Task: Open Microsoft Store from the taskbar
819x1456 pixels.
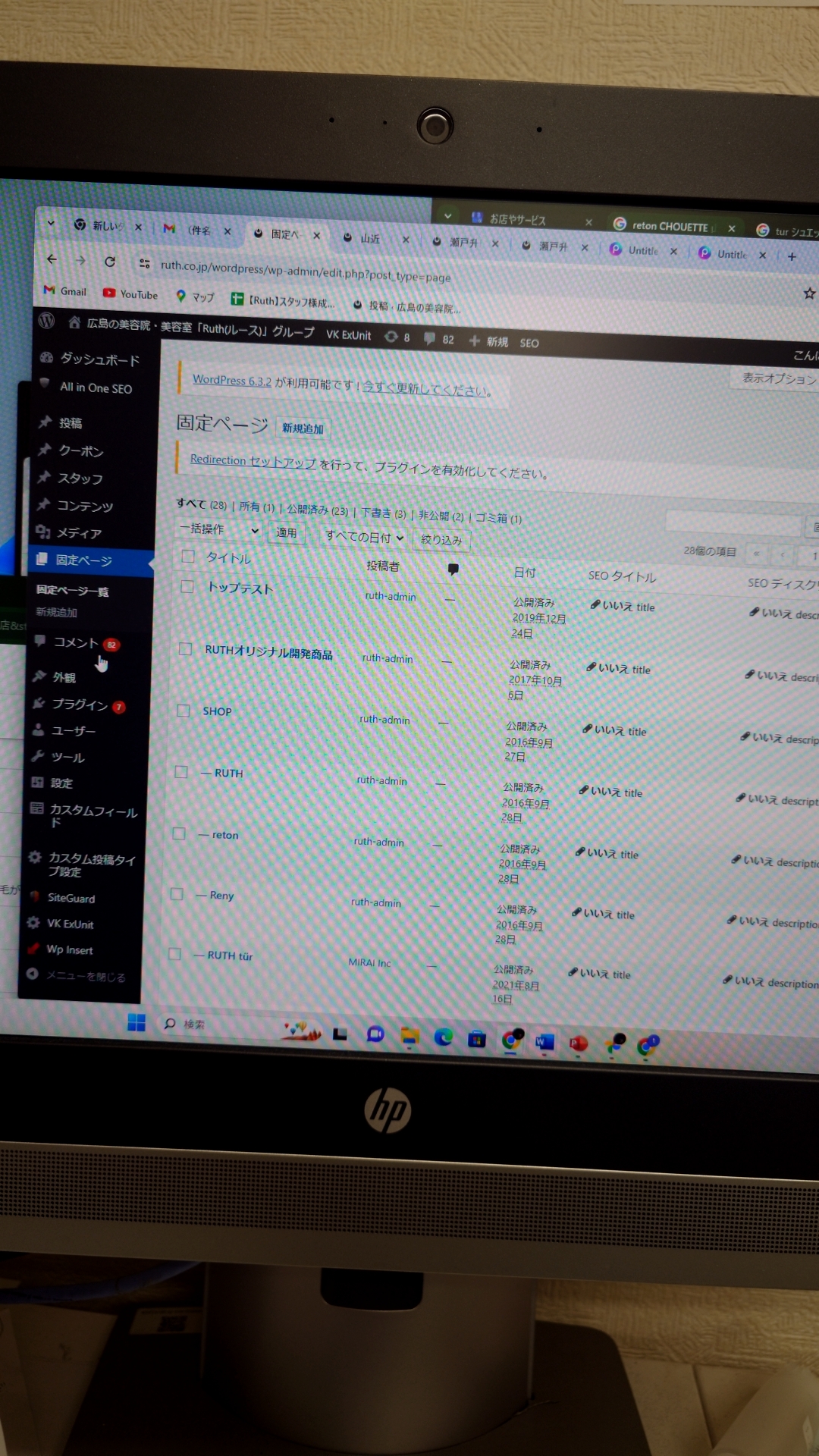Action: 476,1038
